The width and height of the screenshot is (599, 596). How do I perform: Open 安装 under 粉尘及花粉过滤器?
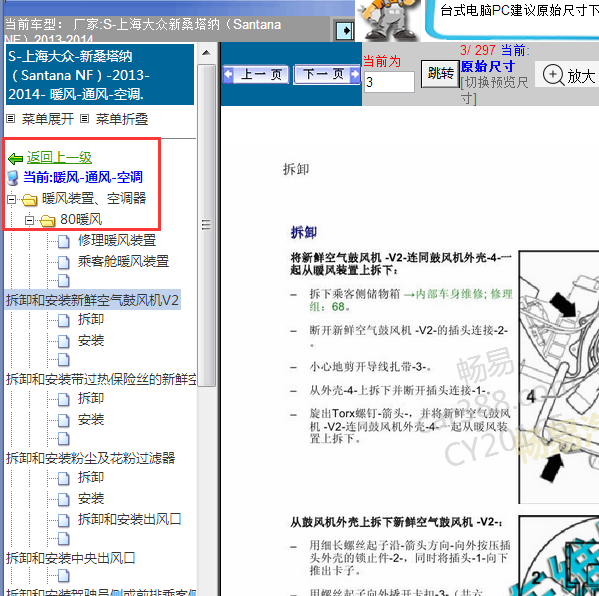91,498
